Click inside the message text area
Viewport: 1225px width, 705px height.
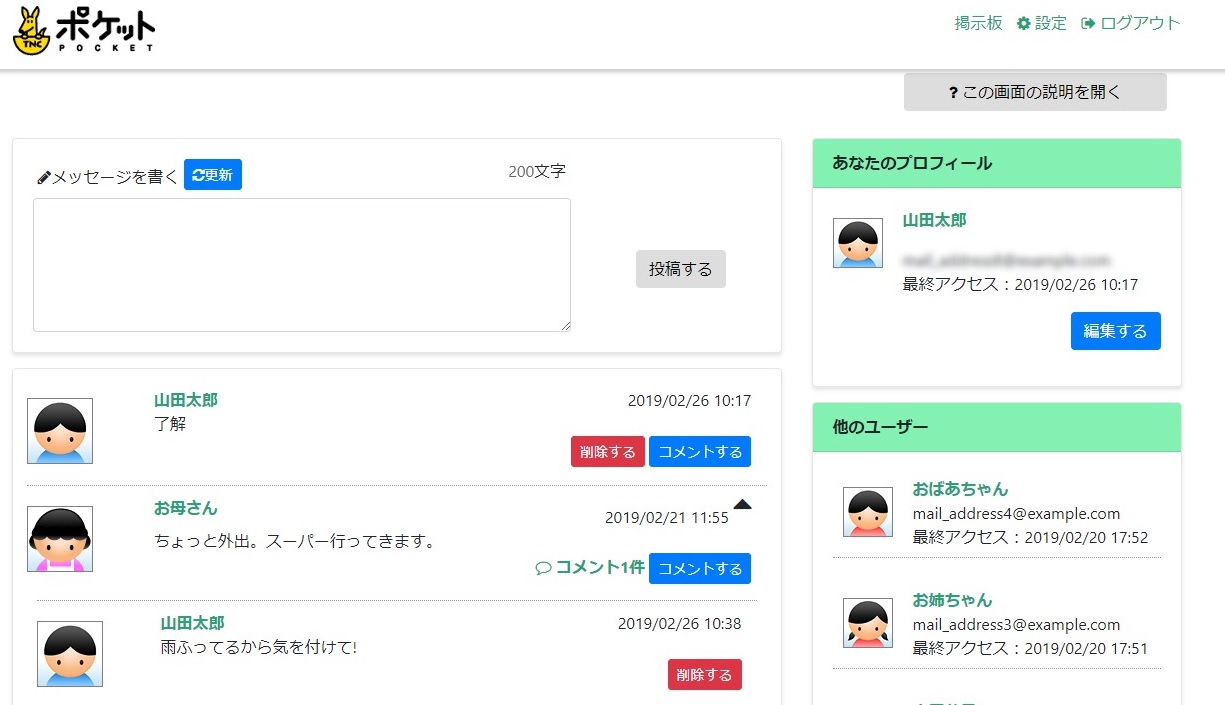pyautogui.click(x=302, y=264)
